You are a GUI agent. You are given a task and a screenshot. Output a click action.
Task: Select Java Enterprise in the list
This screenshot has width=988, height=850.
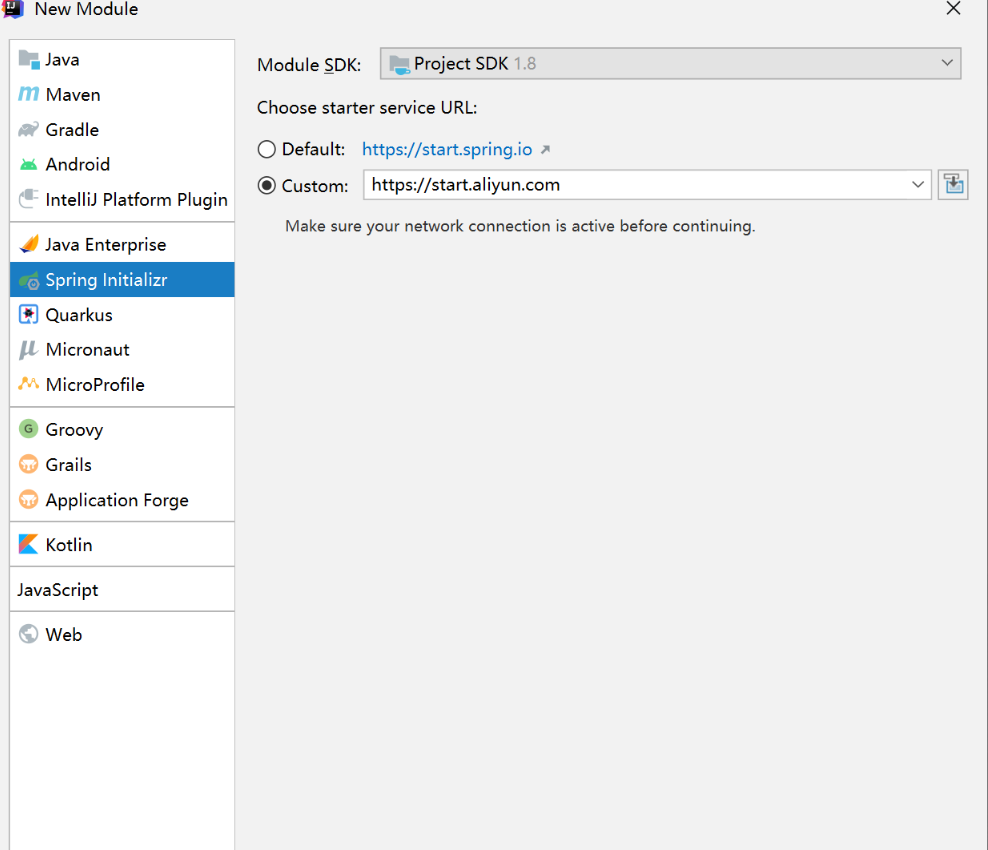[122, 244]
